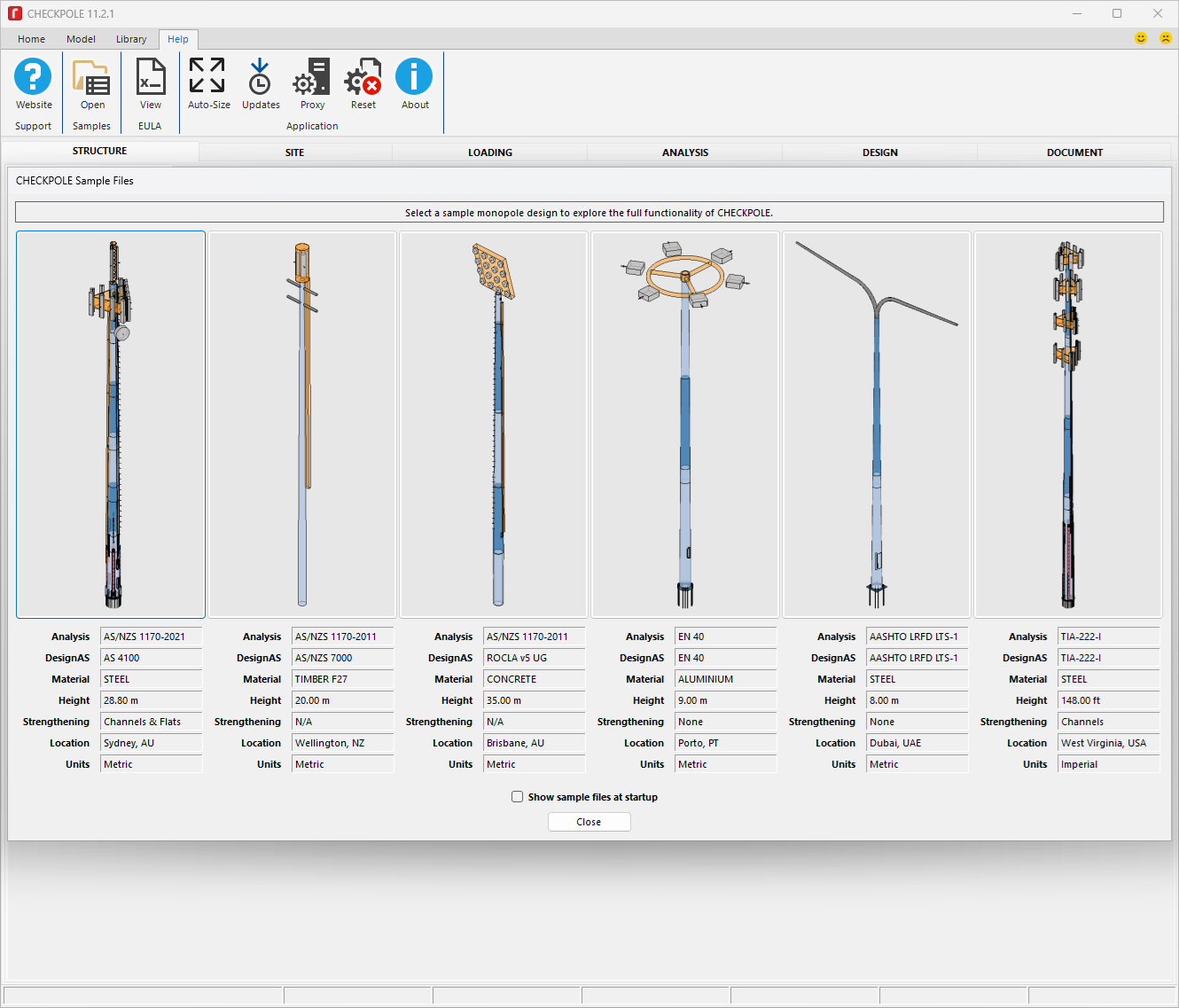Click the AS/NZS 7000 DesignAS field

point(343,658)
